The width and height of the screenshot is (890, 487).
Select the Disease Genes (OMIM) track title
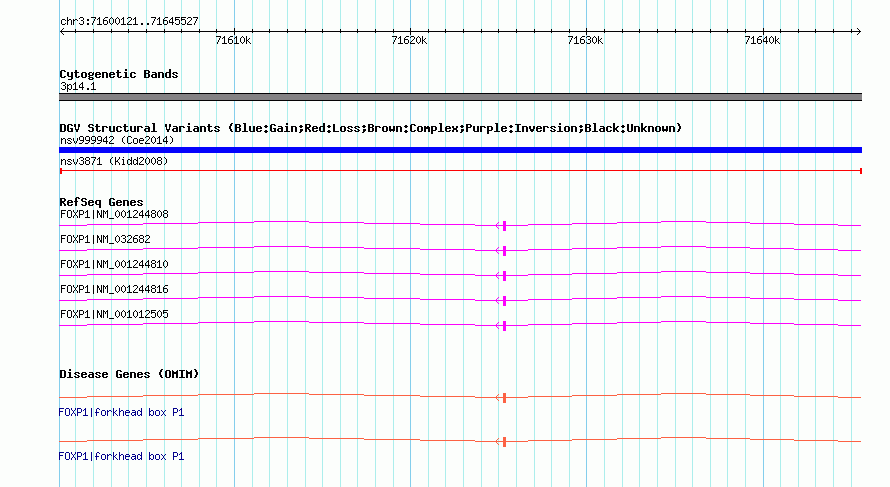(x=129, y=374)
